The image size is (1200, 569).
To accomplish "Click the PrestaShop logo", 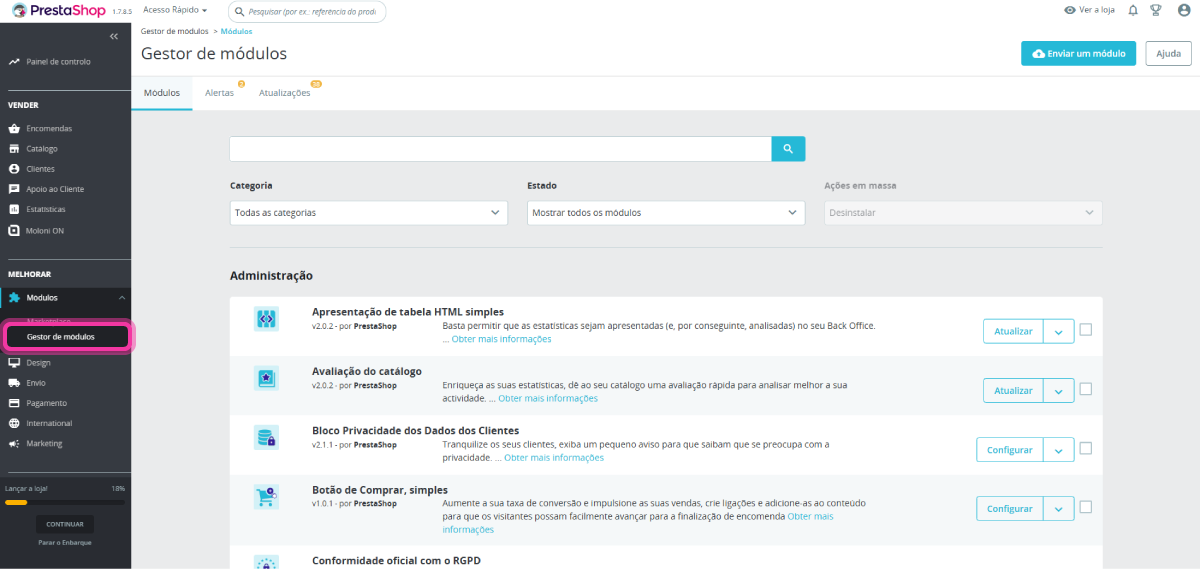I will tap(59, 10).
